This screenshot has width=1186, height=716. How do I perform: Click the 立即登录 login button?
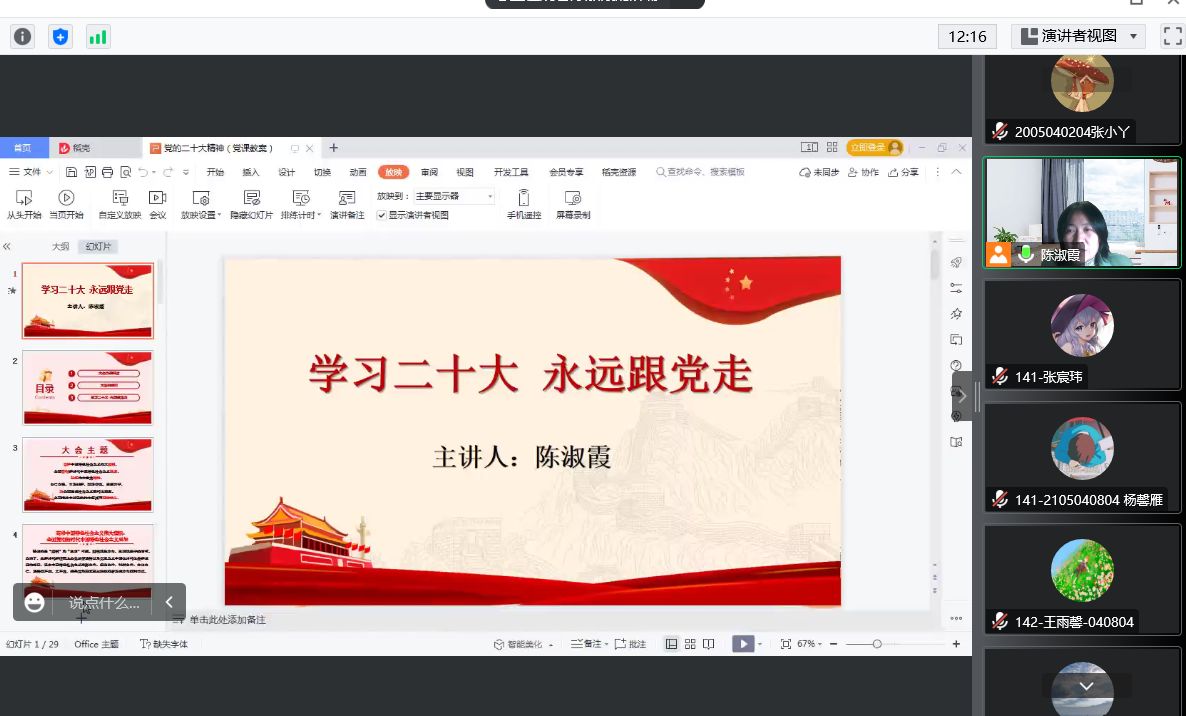pyautogui.click(x=874, y=148)
